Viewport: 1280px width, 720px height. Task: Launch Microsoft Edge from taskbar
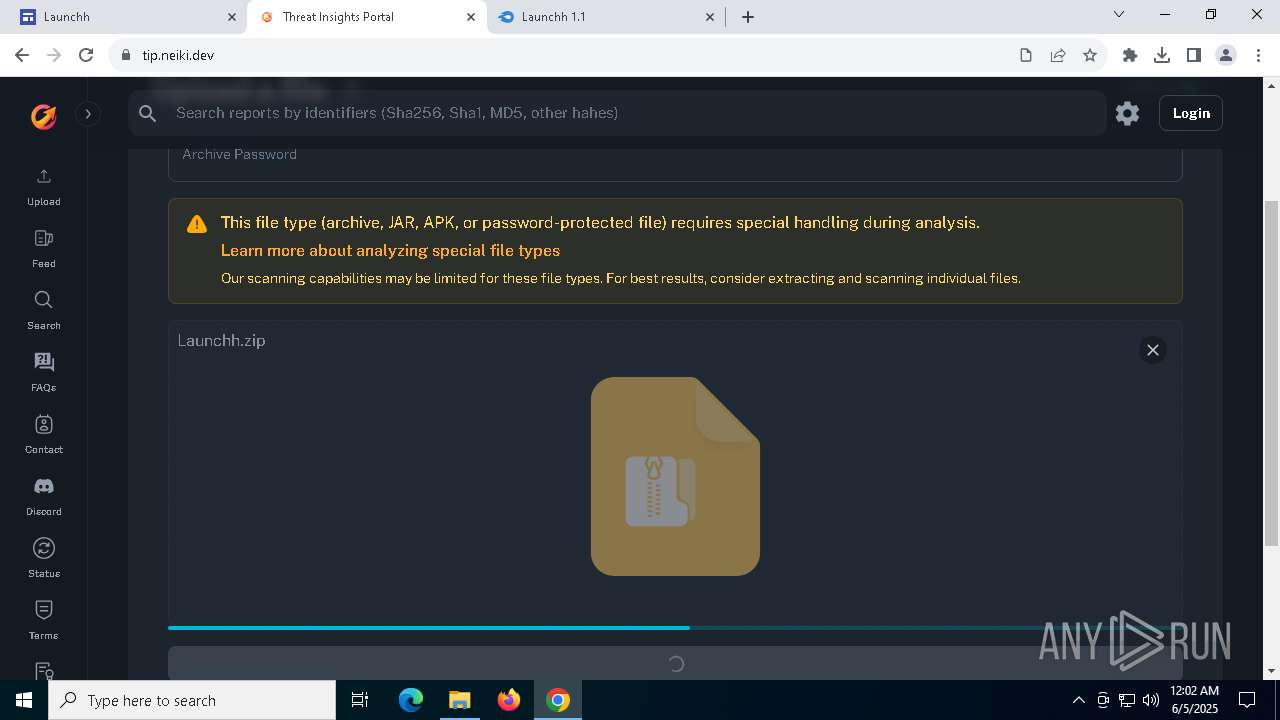point(411,700)
